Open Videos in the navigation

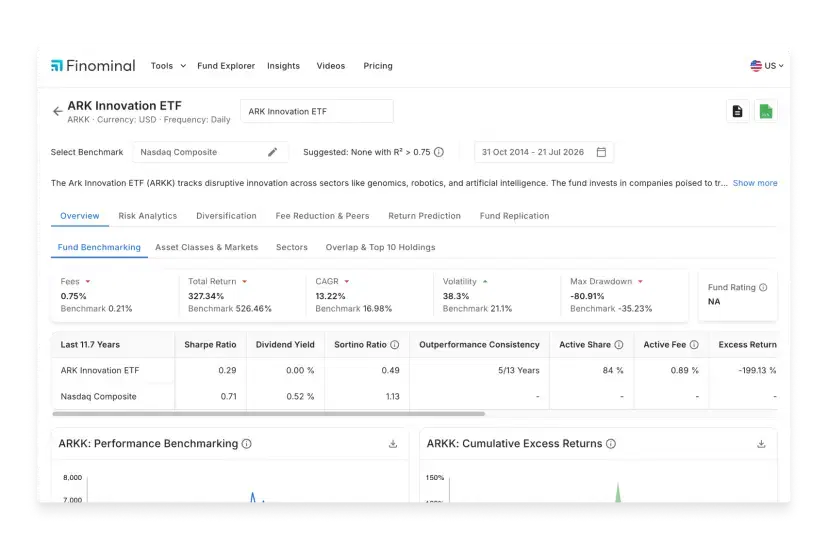coord(331,66)
